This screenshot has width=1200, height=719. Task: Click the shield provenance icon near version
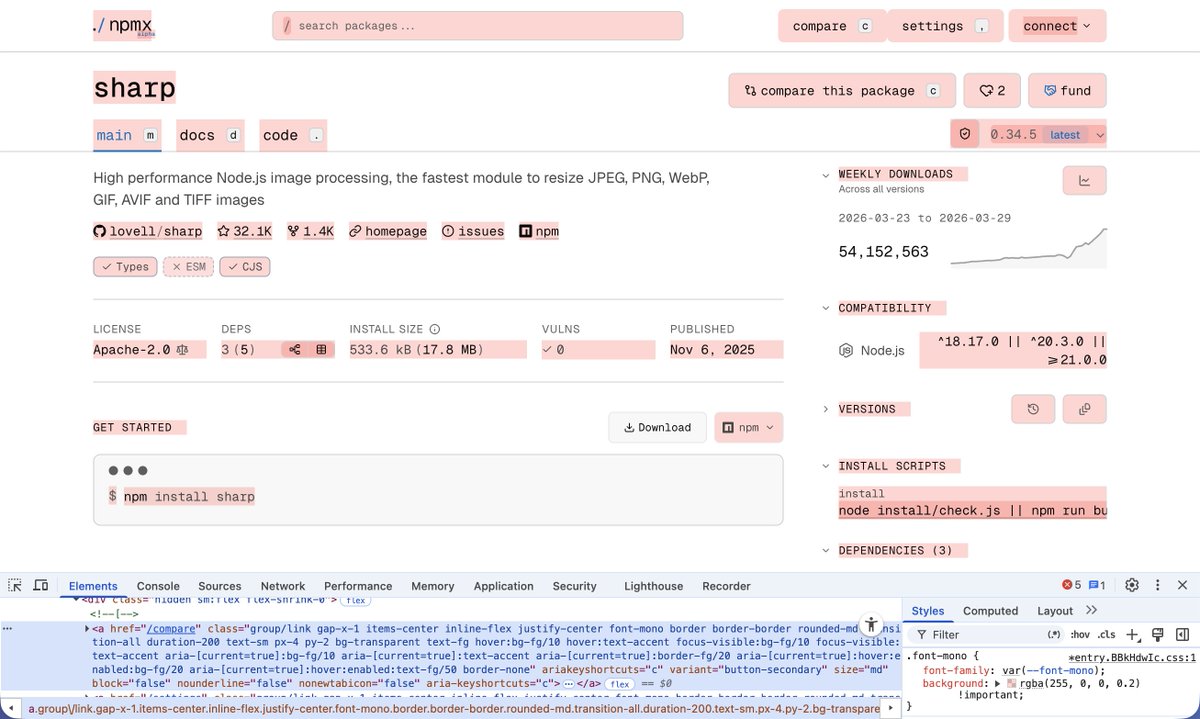tap(965, 134)
